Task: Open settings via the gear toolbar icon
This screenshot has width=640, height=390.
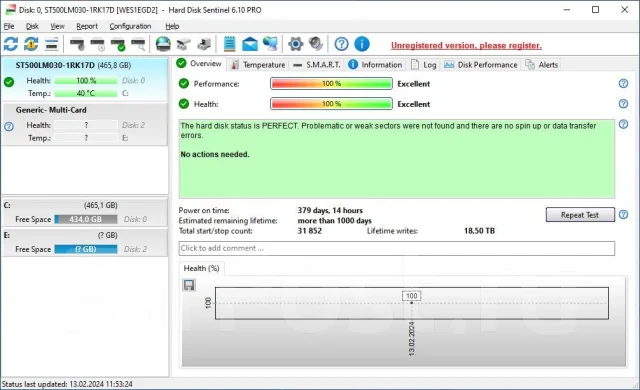Action: pyautogui.click(x=296, y=44)
